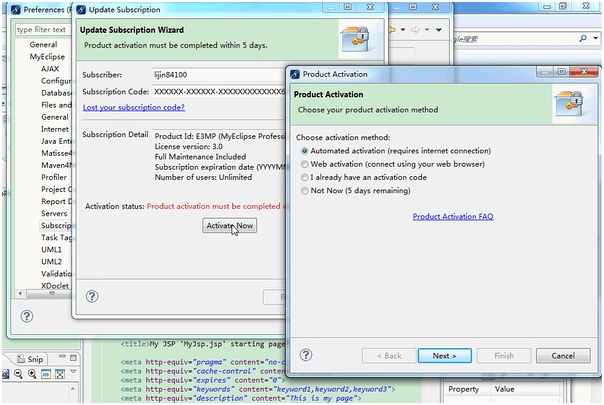Click the disabled Back button

[x=389, y=356]
